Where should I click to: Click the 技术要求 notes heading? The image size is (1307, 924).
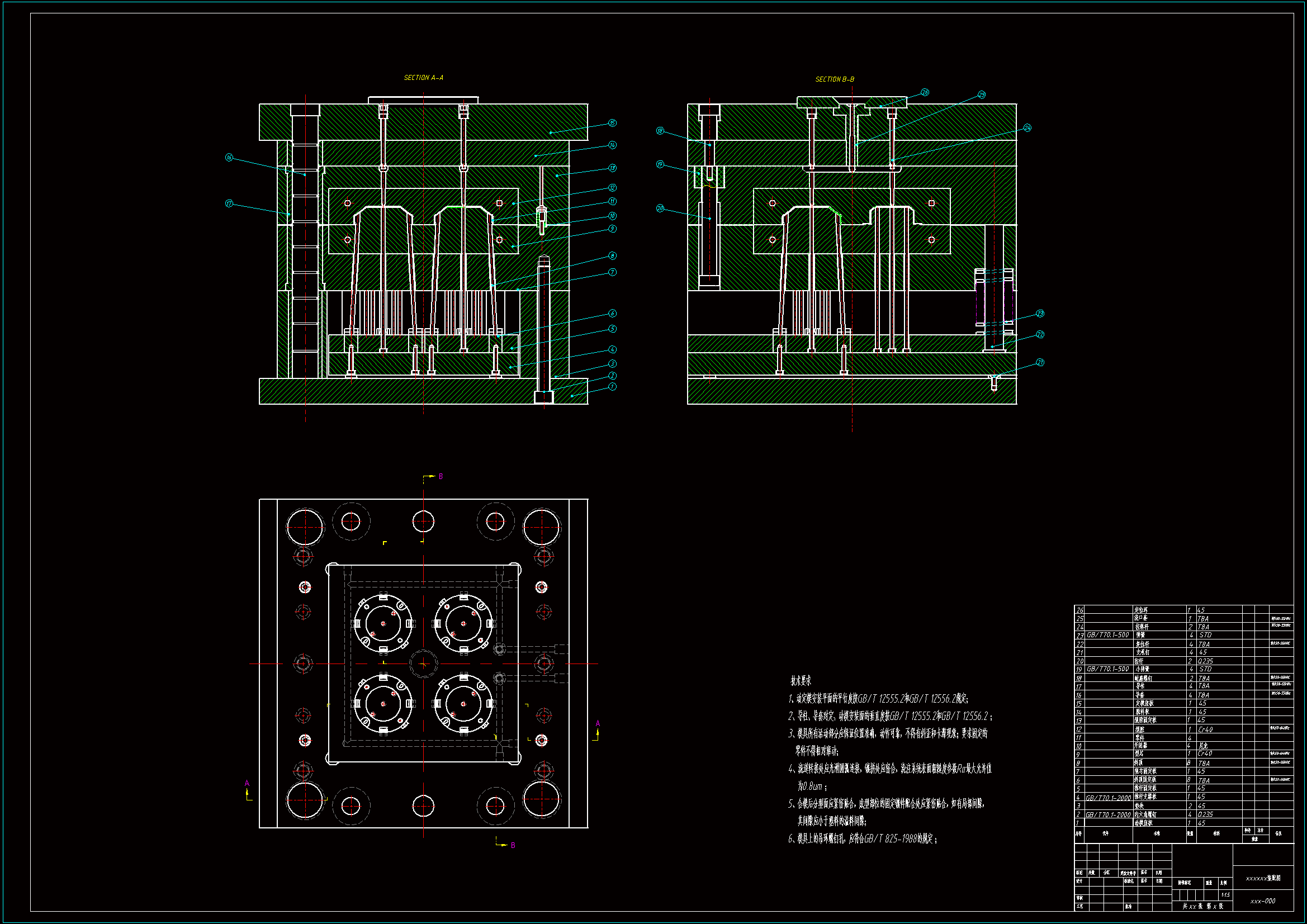tap(801, 681)
